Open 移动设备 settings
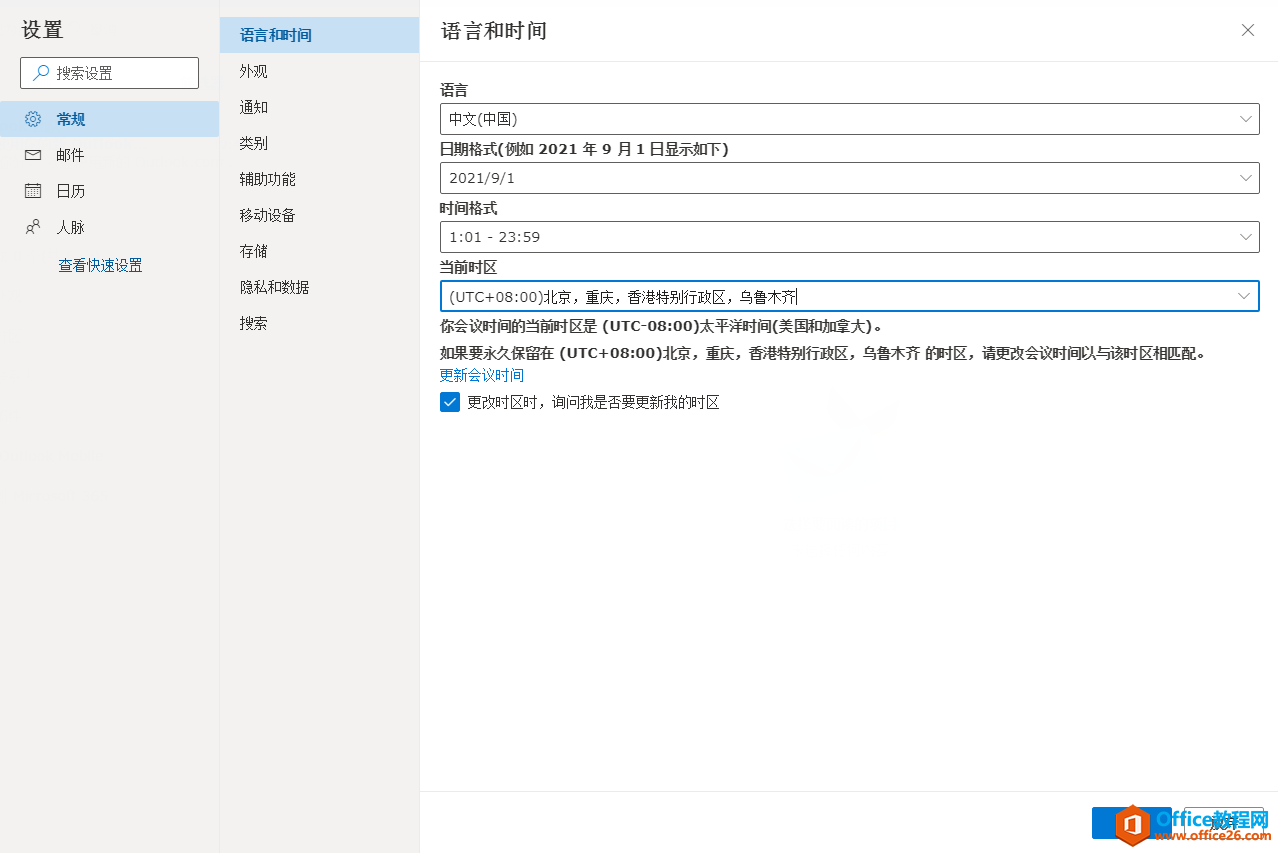Image resolution: width=1278 pixels, height=853 pixels. pos(268,215)
